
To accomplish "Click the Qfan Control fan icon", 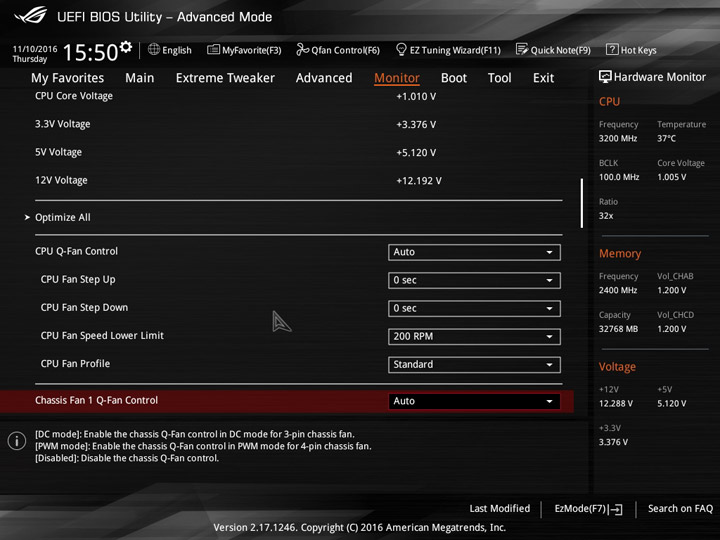I will (302, 49).
